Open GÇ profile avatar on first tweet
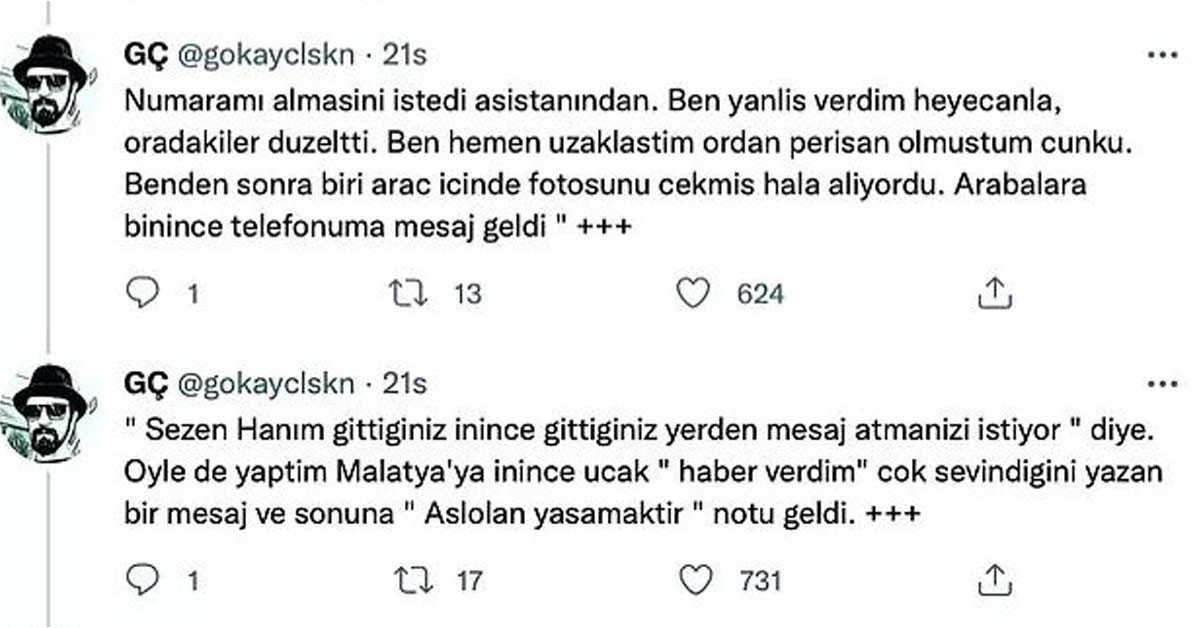 [x=52, y=82]
